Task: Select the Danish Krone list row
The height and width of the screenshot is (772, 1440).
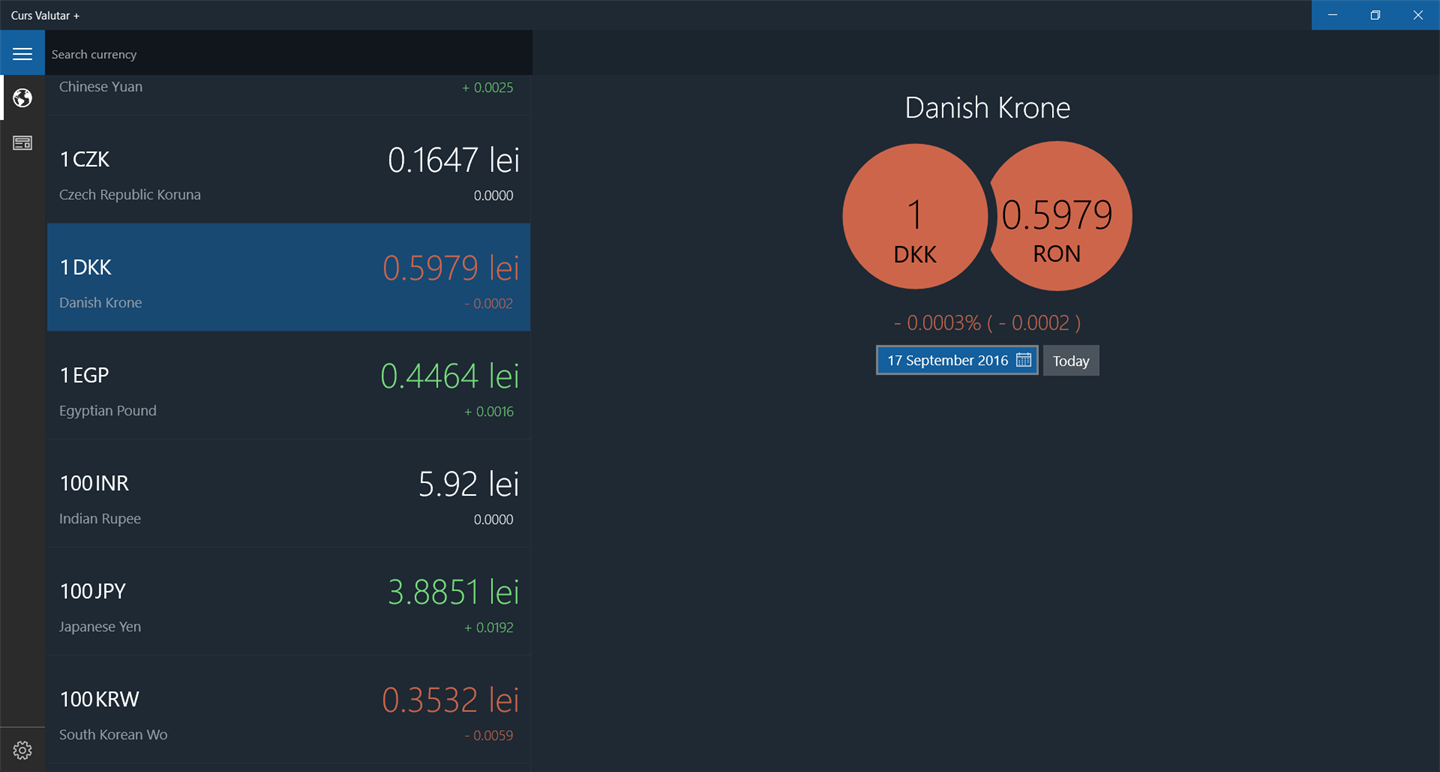Action: click(x=289, y=277)
